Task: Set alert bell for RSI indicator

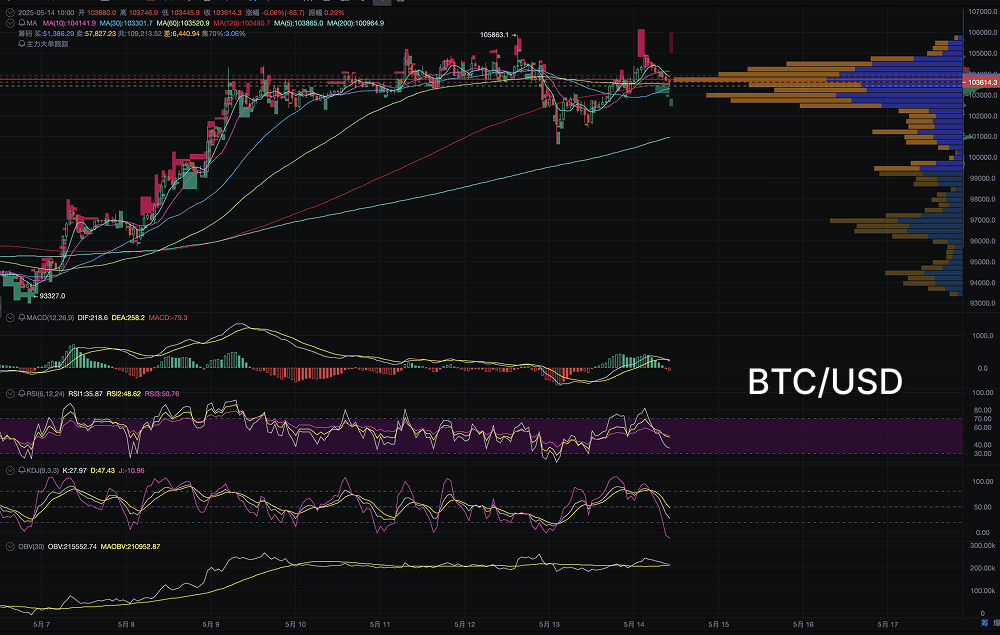Action: coord(22,394)
